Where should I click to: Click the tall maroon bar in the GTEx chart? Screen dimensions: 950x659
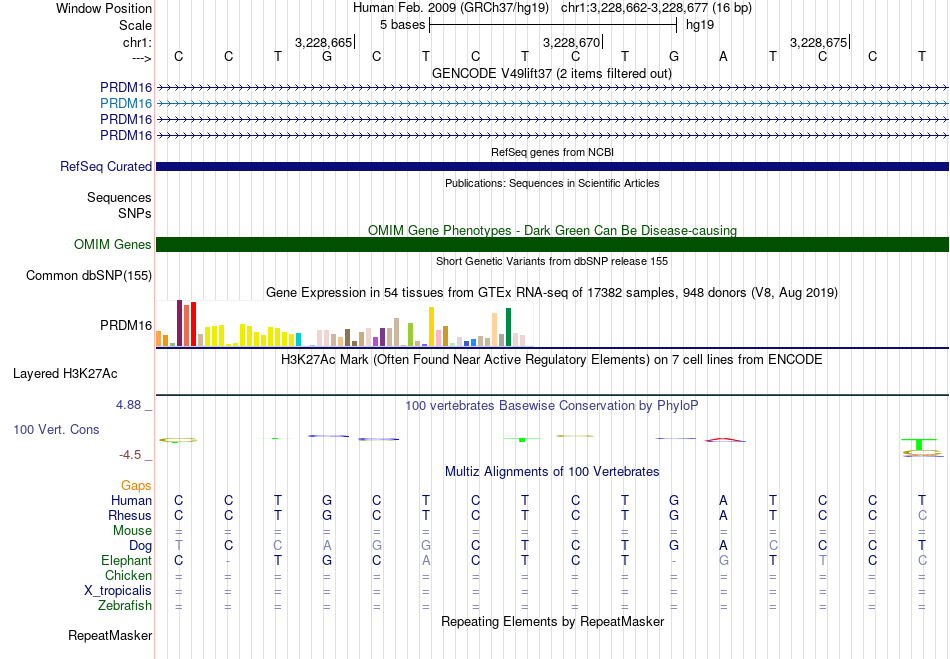pyautogui.click(x=179, y=323)
